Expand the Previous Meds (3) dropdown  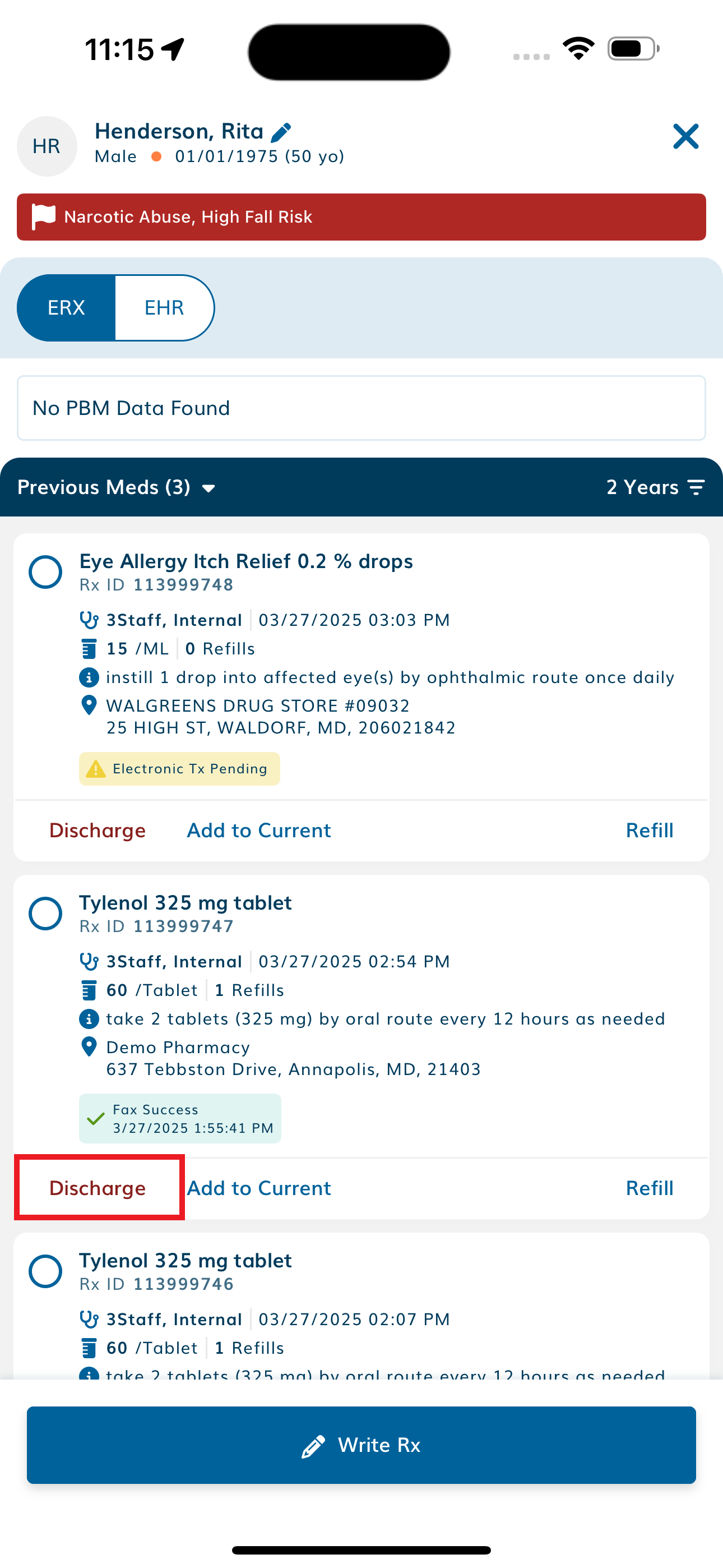(116, 487)
